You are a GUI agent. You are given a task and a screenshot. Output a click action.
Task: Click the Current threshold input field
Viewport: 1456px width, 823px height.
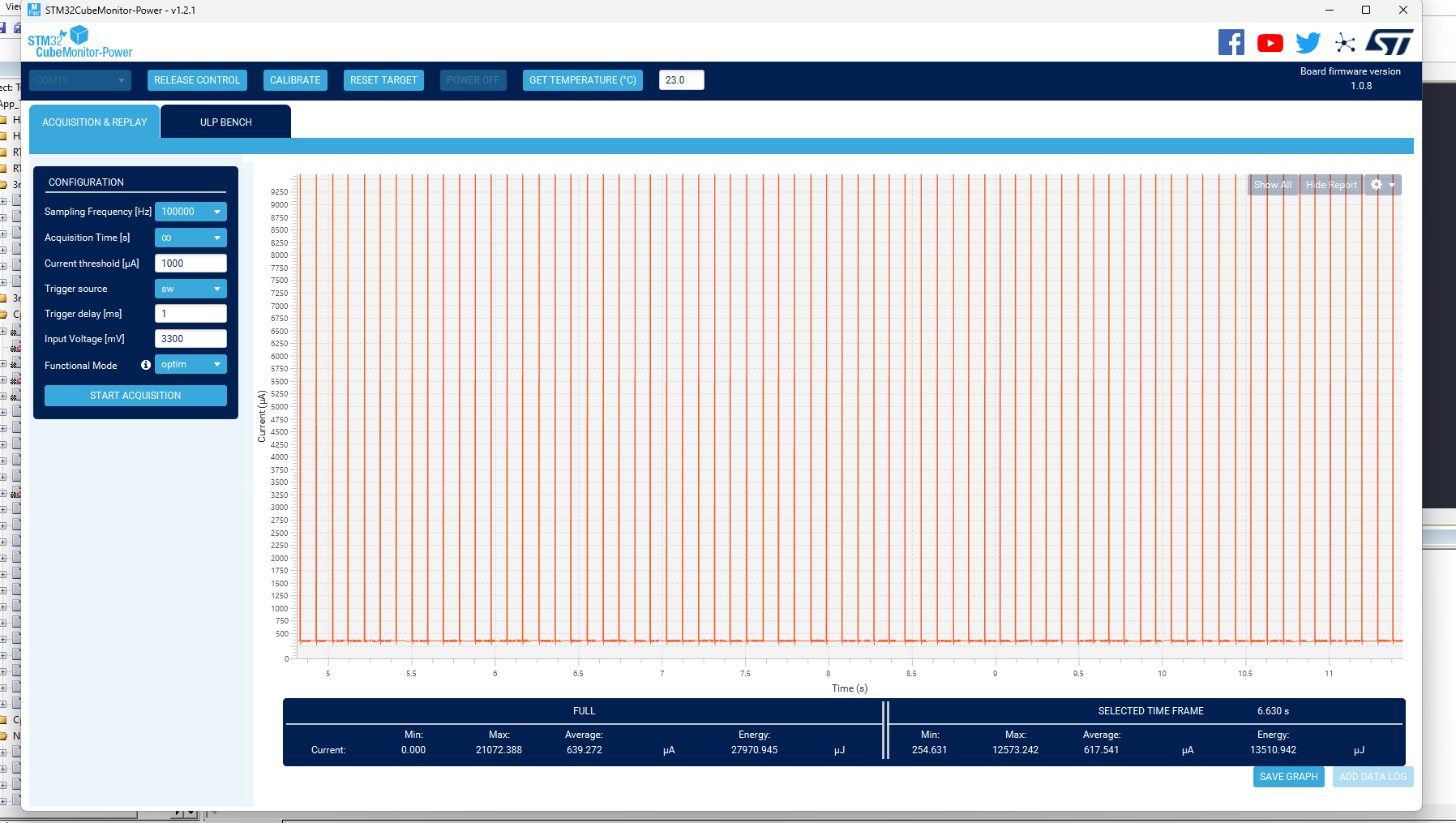(x=191, y=263)
